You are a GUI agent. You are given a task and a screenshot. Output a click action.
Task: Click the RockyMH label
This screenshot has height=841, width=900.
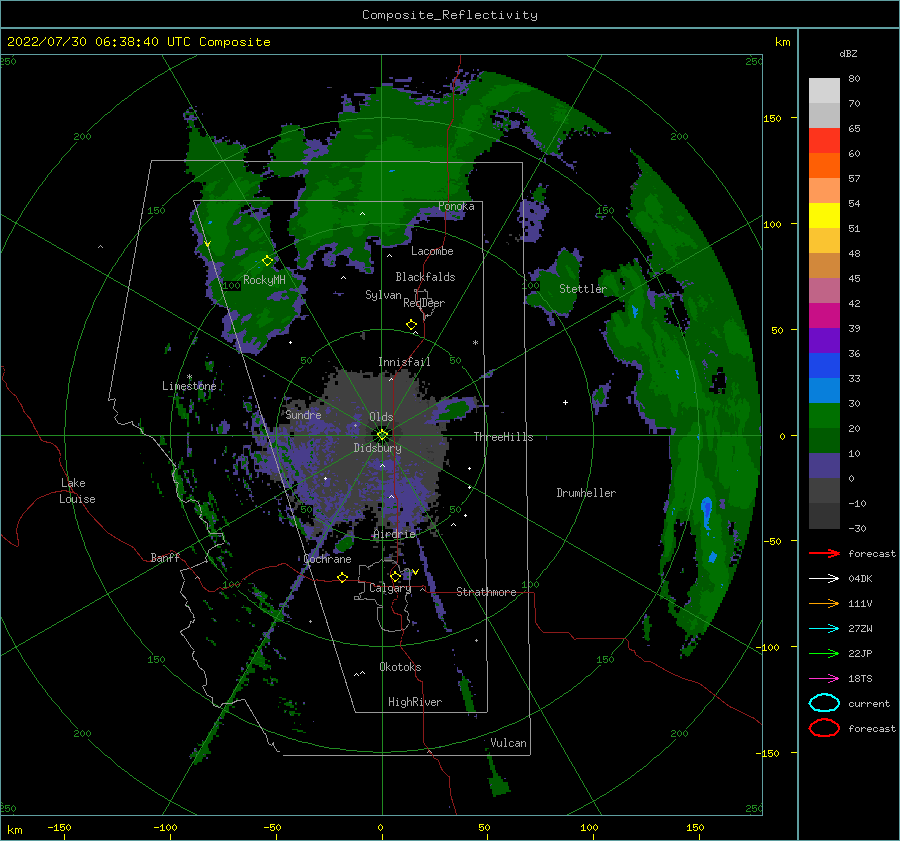[264, 280]
